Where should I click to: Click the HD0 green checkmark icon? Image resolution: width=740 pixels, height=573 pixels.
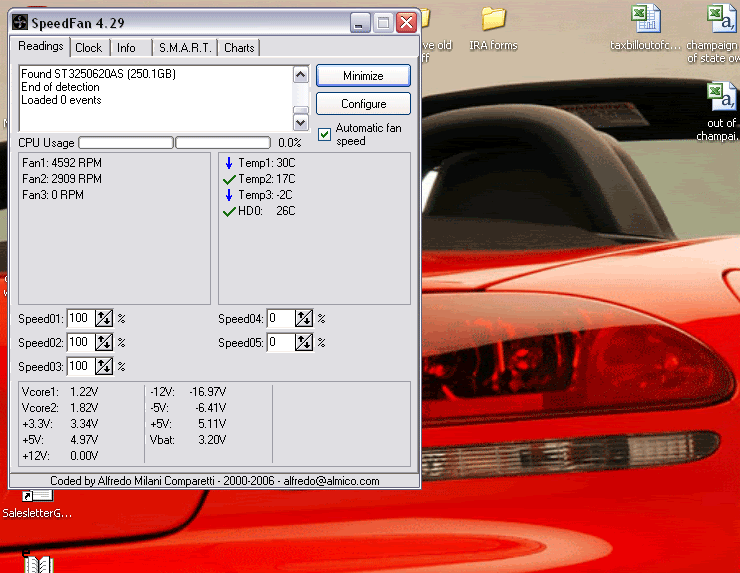point(229,211)
